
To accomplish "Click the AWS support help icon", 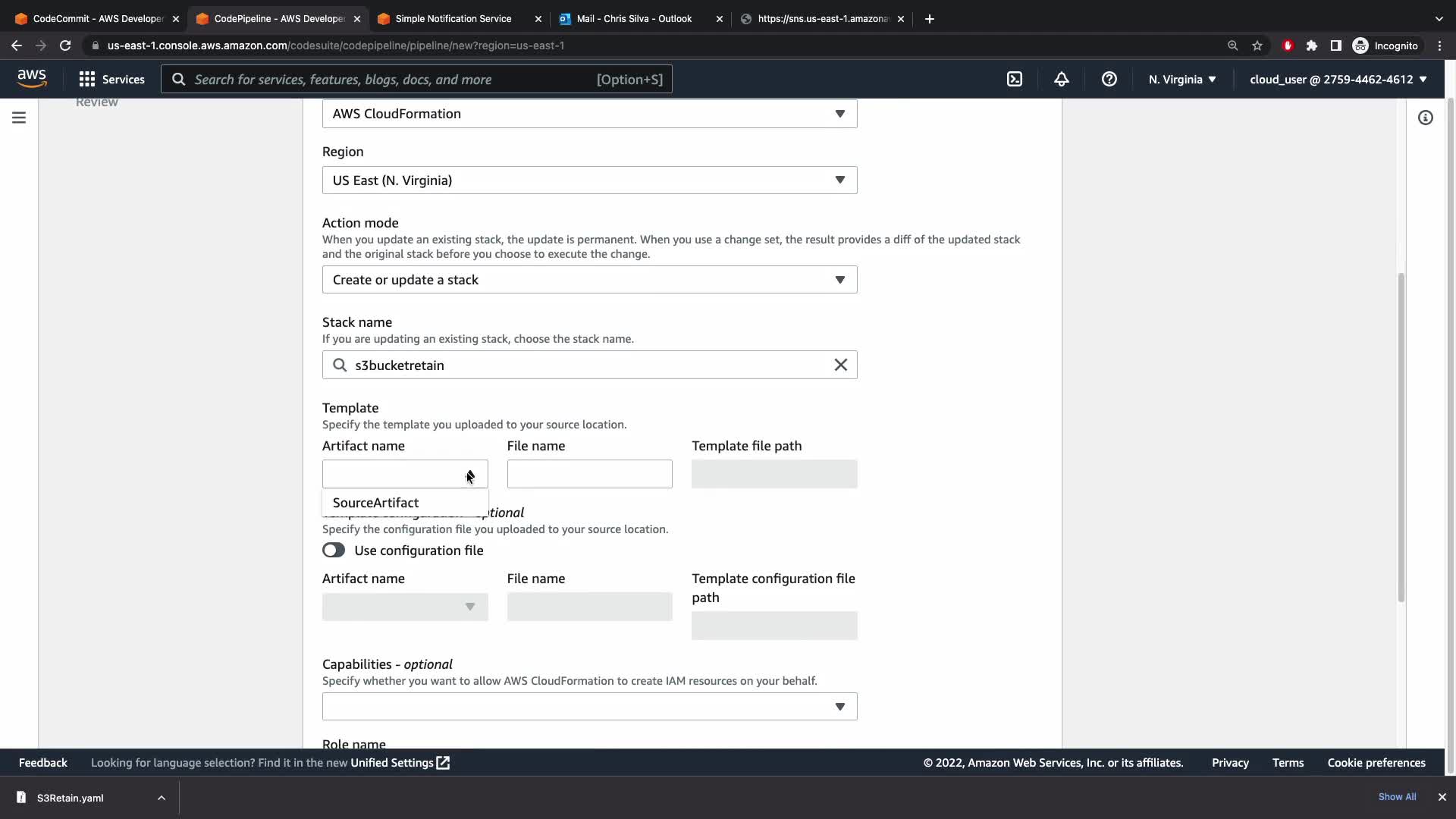I will coord(1109,79).
